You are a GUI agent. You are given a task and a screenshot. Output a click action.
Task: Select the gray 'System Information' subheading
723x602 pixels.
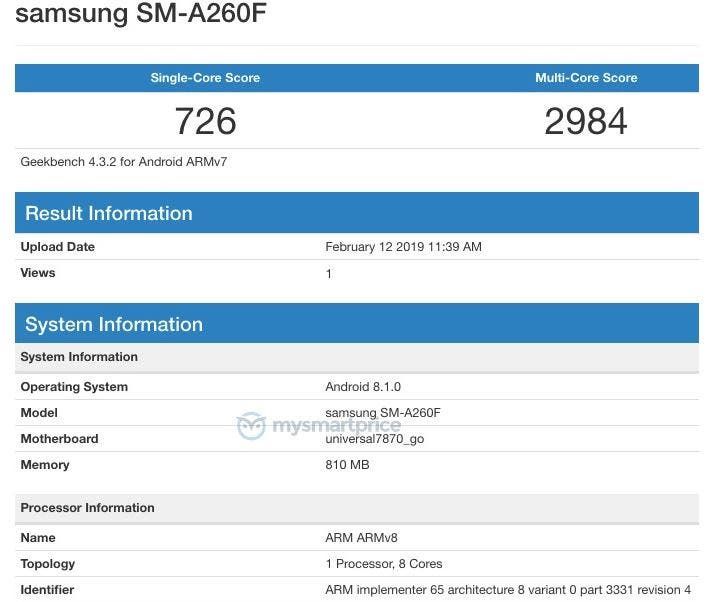(79, 357)
